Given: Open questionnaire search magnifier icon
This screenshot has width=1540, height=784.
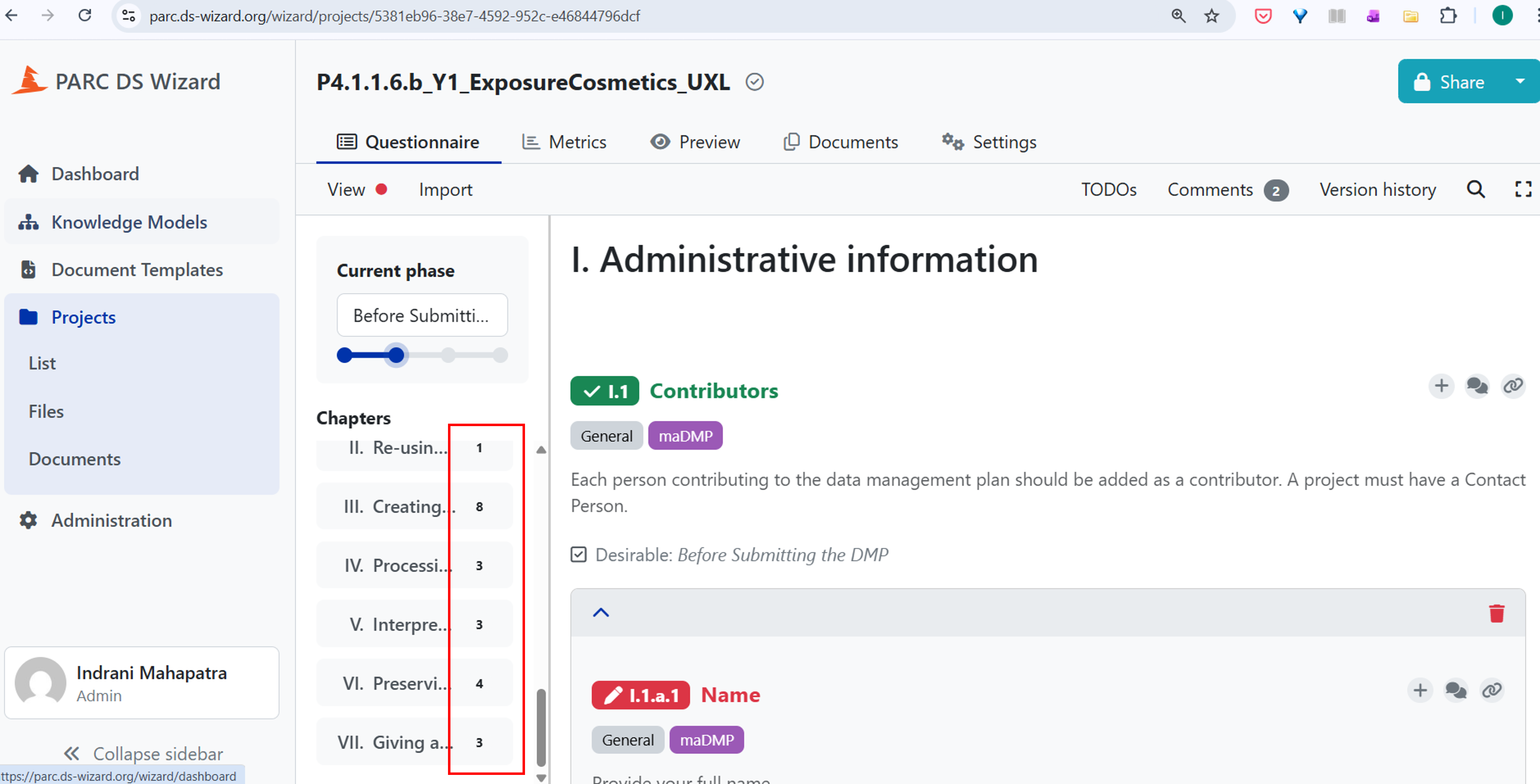Looking at the screenshot, I should (x=1476, y=189).
